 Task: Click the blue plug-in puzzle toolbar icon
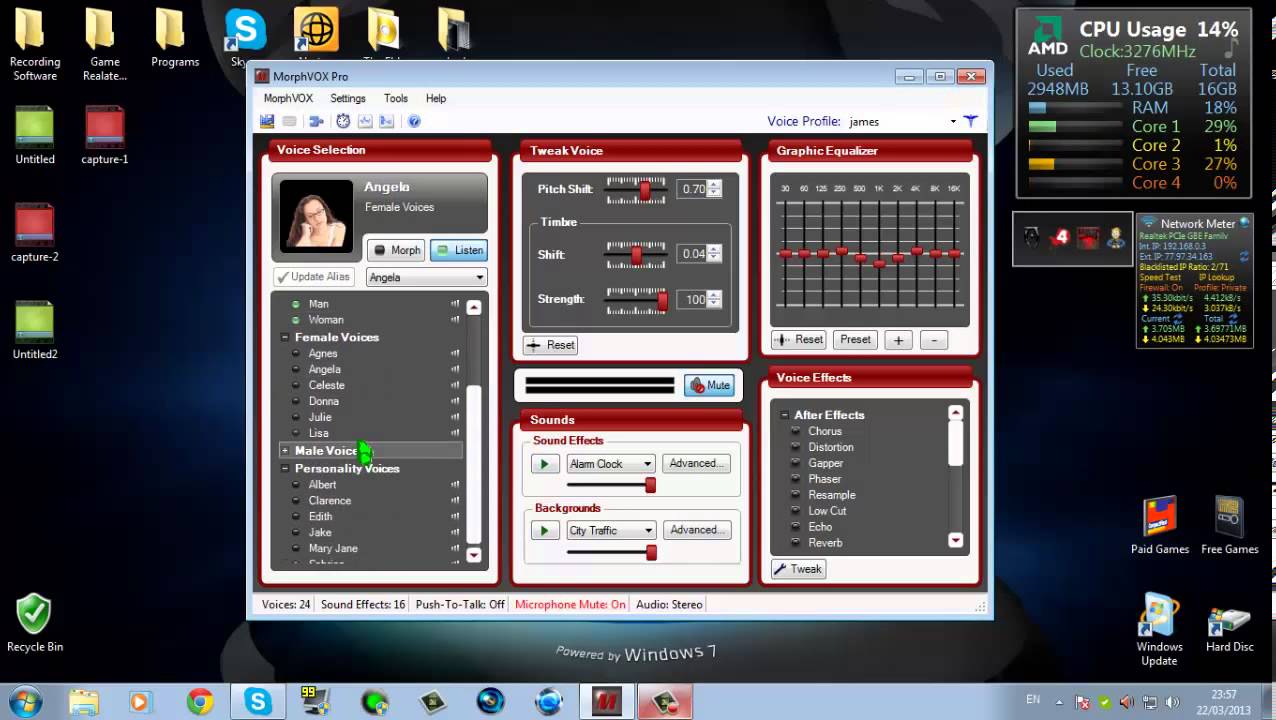pyautogui.click(x=316, y=121)
